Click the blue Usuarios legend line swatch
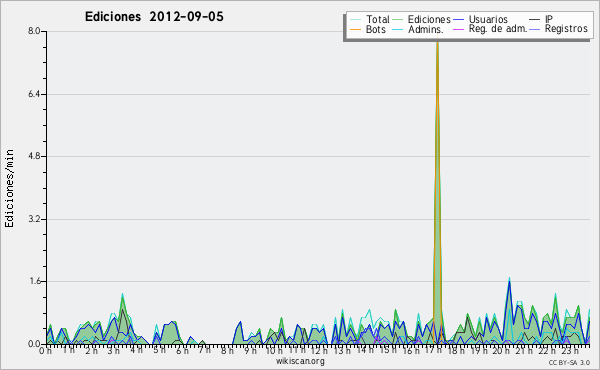 tap(458, 20)
